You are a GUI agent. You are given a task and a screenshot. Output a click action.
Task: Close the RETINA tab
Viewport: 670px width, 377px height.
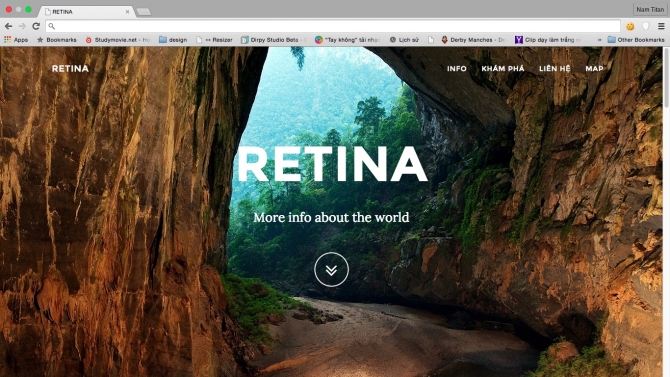tap(127, 12)
